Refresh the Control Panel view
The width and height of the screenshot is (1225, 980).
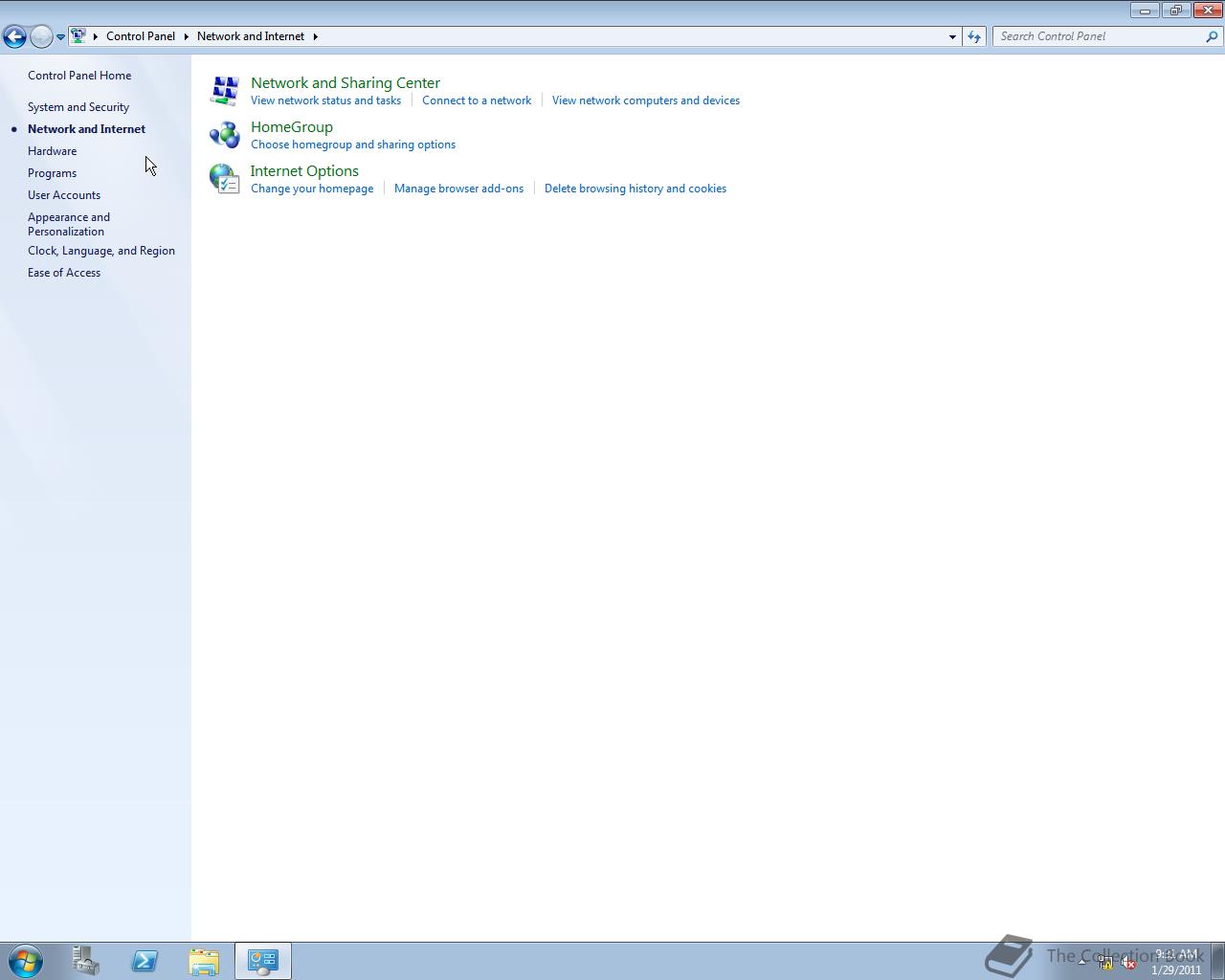tap(974, 36)
